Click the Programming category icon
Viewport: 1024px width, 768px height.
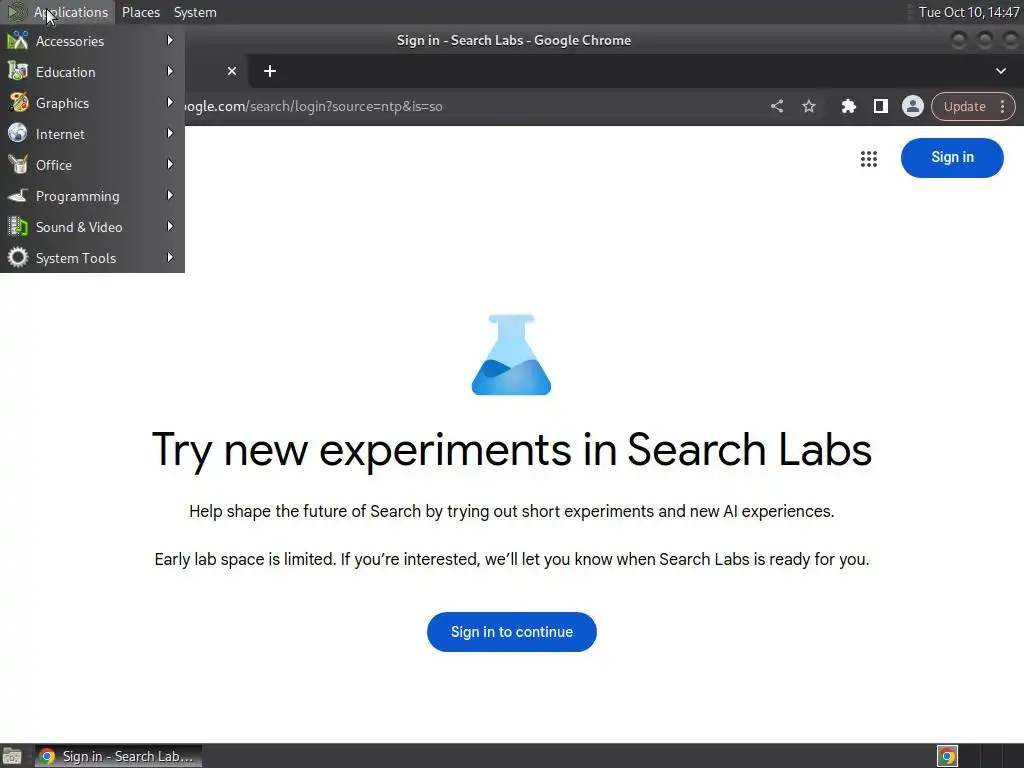(x=18, y=195)
